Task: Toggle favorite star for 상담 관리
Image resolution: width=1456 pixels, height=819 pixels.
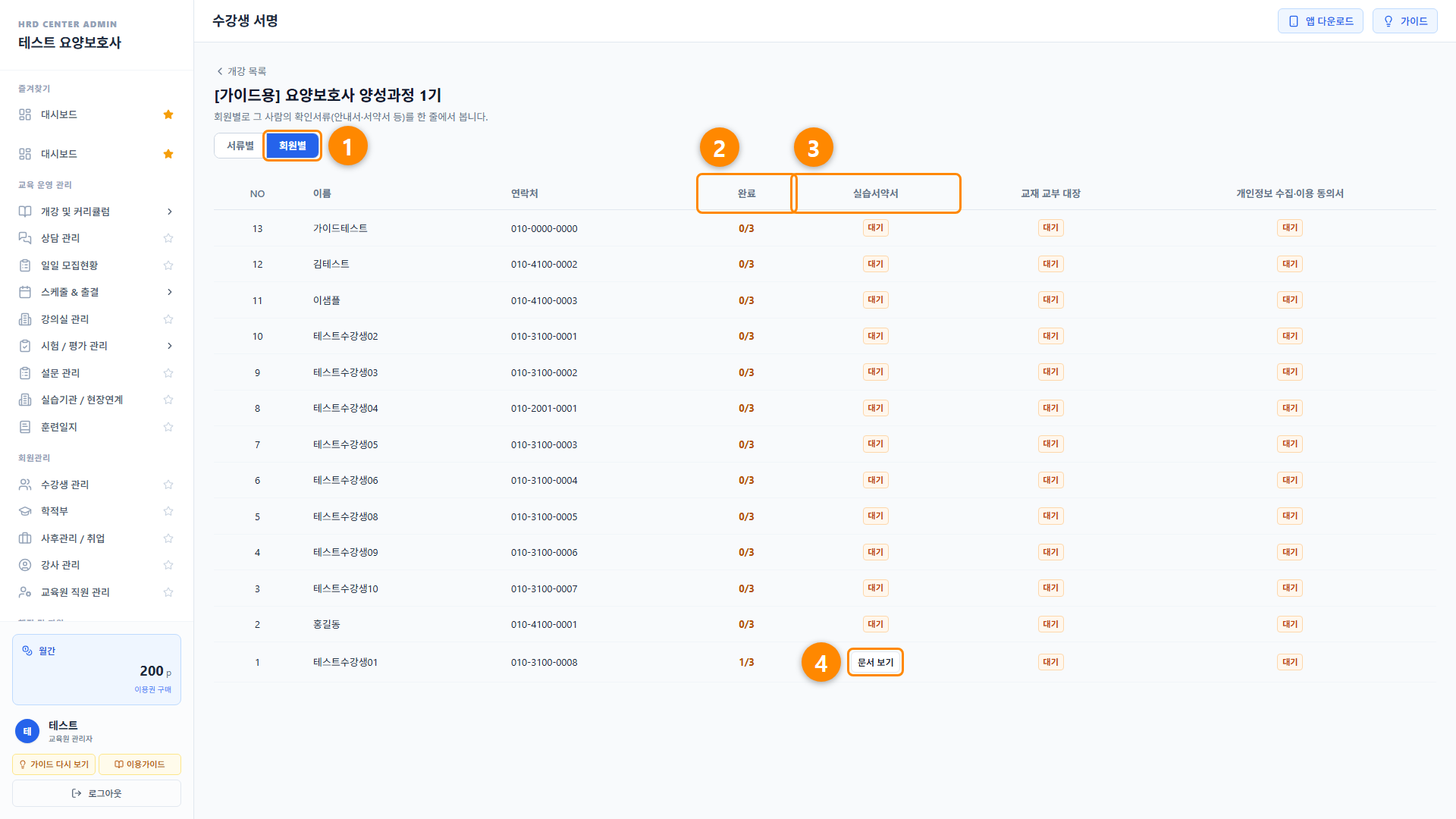Action: [x=168, y=238]
